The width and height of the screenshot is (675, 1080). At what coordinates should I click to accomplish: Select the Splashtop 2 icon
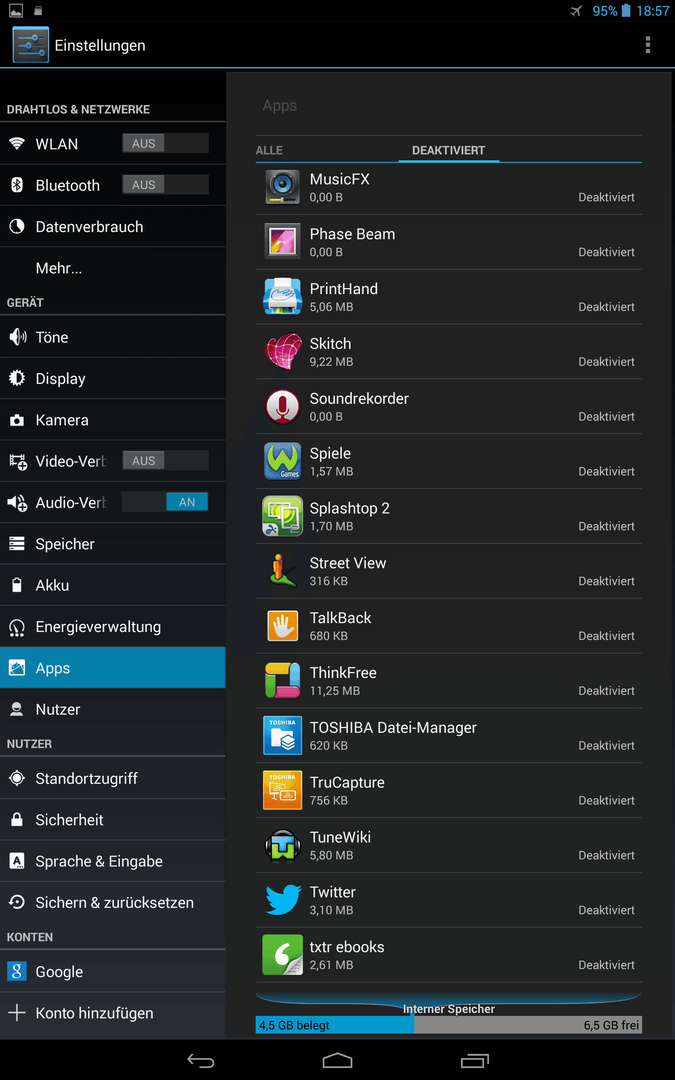tap(282, 516)
